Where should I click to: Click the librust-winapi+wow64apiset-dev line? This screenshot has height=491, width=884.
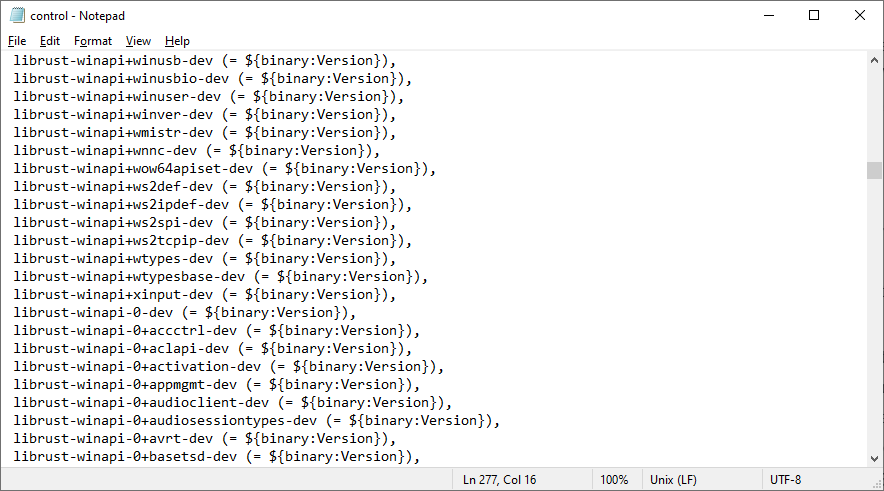coord(225,169)
